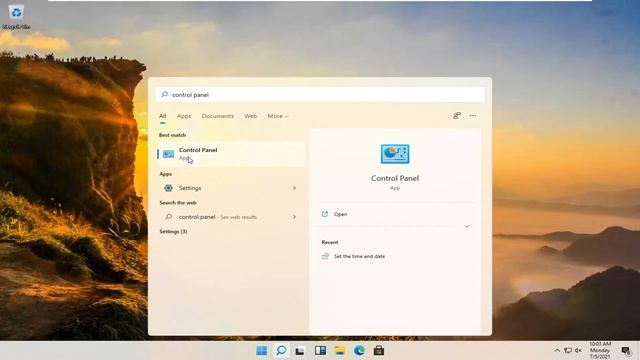Click the 'Settings (3)' section heading

click(173, 231)
